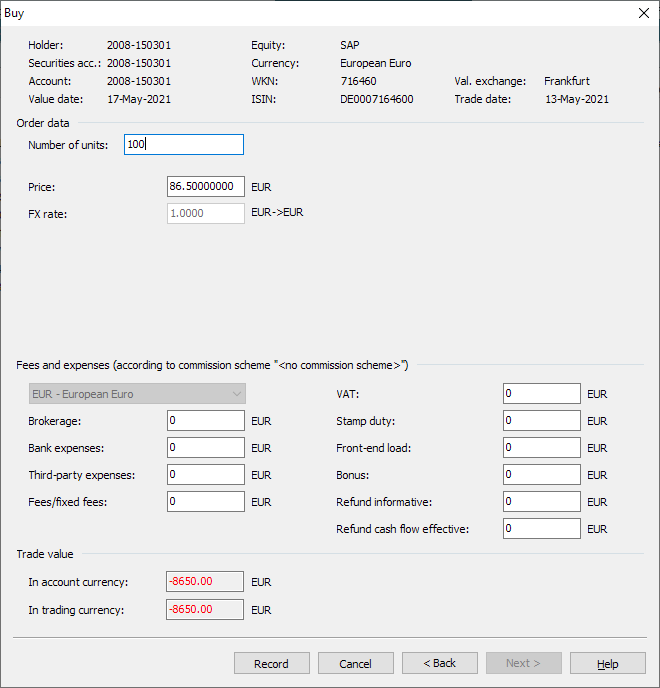The width and height of the screenshot is (660, 688).
Task: Click the Refund cash flow effective field
Action: click(541, 529)
